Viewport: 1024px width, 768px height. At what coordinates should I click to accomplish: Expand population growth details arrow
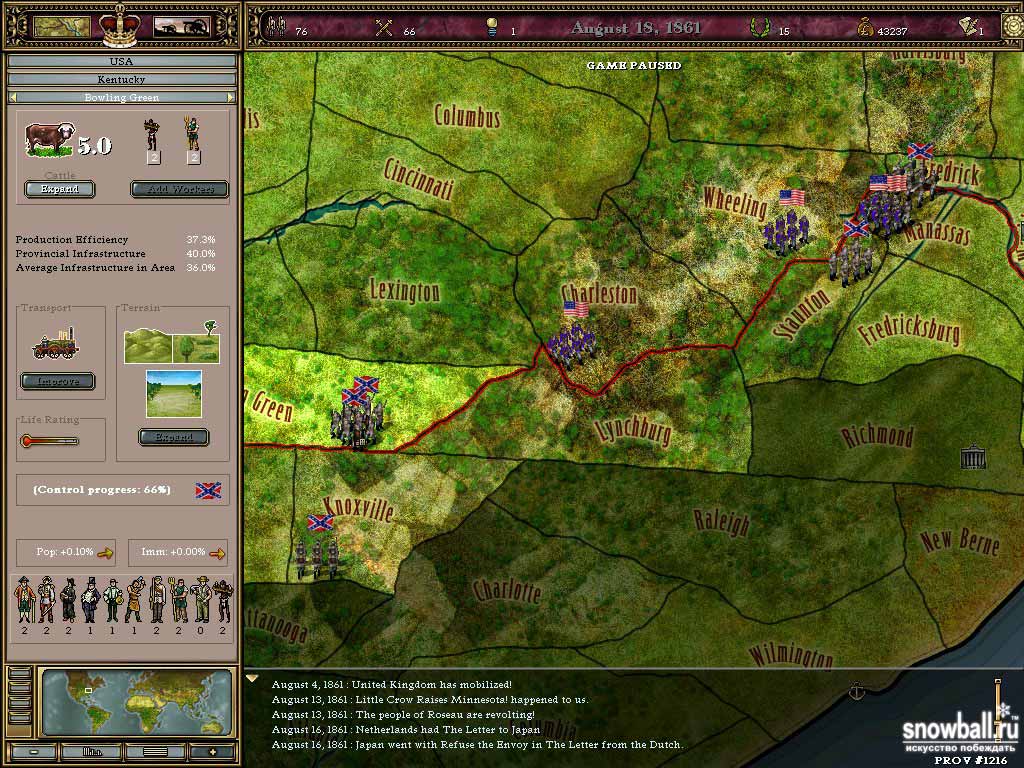tap(105, 552)
